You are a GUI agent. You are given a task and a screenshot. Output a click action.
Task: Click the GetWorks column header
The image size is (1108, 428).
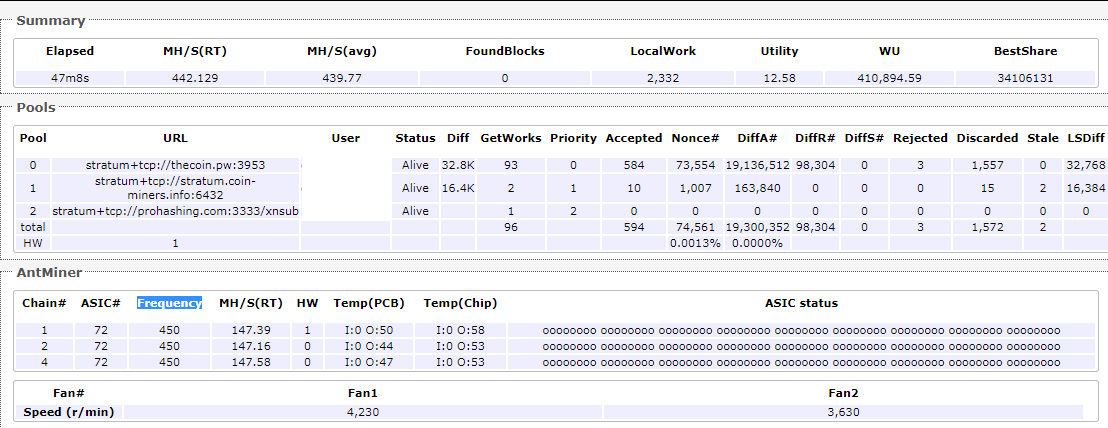click(x=511, y=138)
